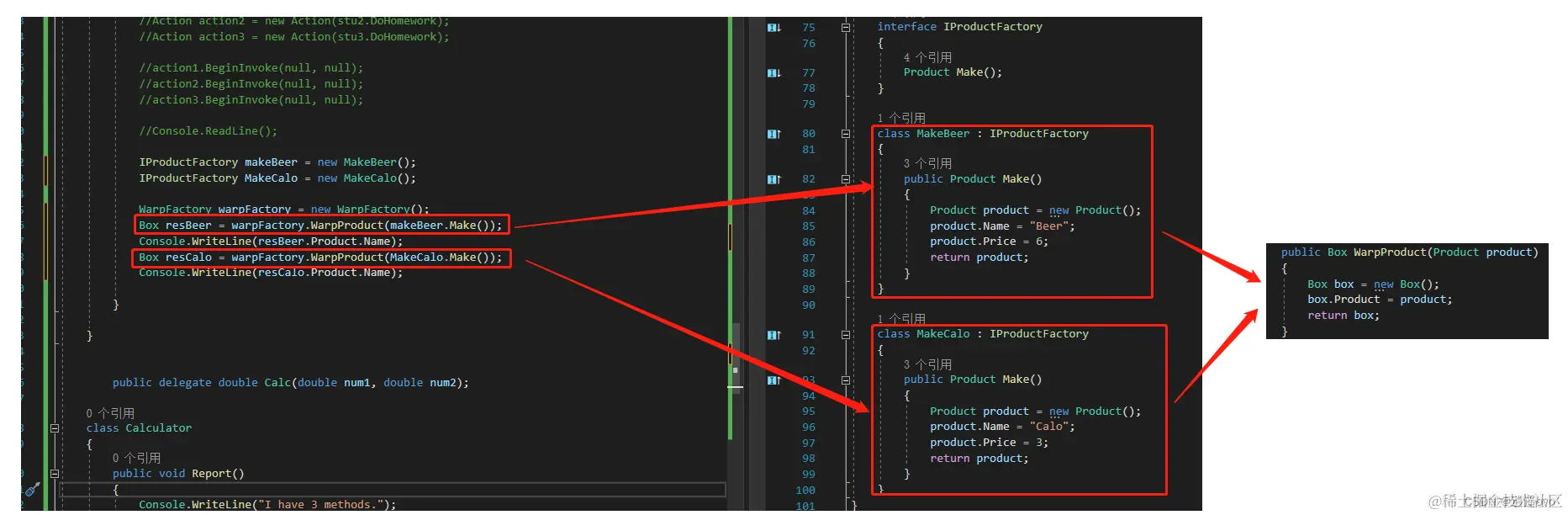Open the '3 个引用' CodeLens inside MakeBeer

coord(927,163)
